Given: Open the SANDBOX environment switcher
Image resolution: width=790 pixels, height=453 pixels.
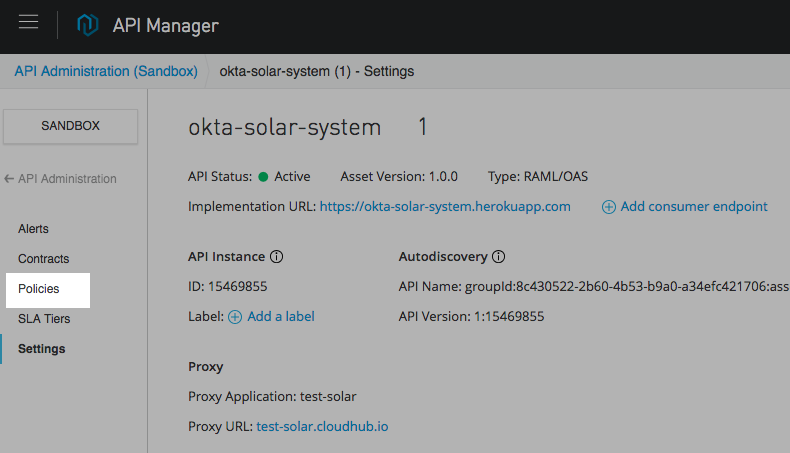Looking at the screenshot, I should coord(70,126).
